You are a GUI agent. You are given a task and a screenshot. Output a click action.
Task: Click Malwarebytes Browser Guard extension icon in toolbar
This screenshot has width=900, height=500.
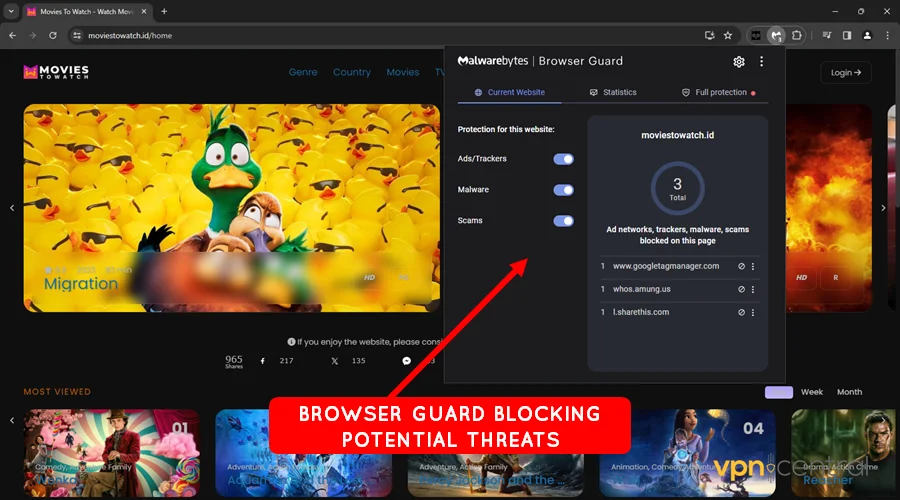tap(776, 36)
